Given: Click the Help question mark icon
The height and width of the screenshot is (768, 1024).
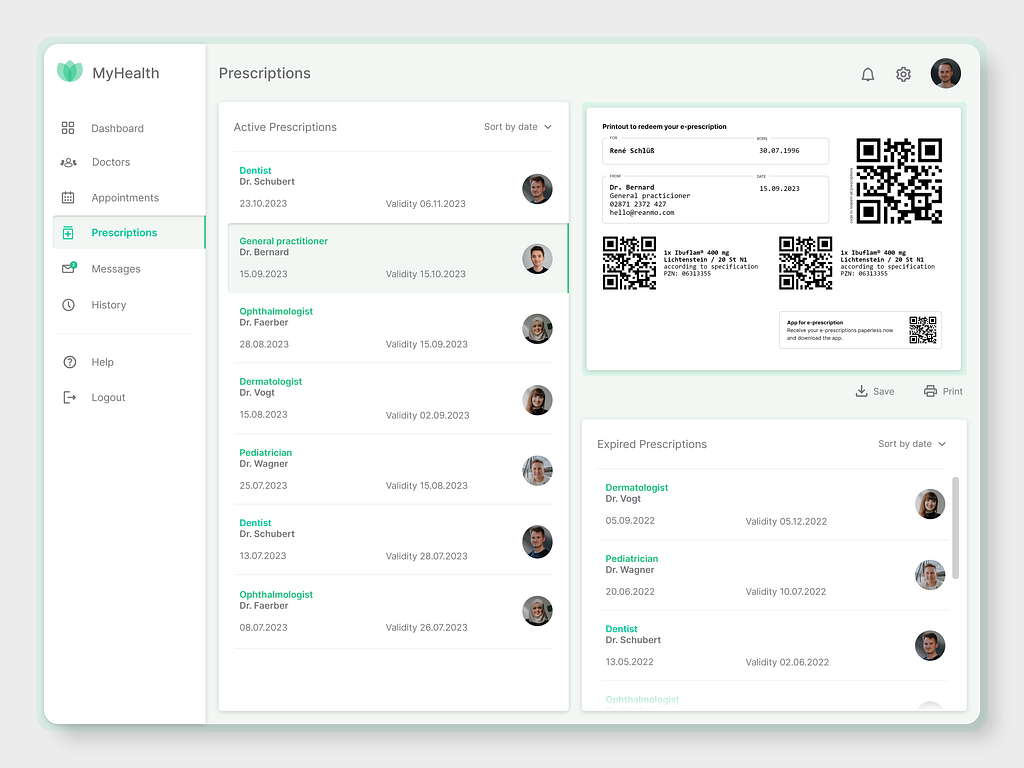Looking at the screenshot, I should [x=69, y=362].
